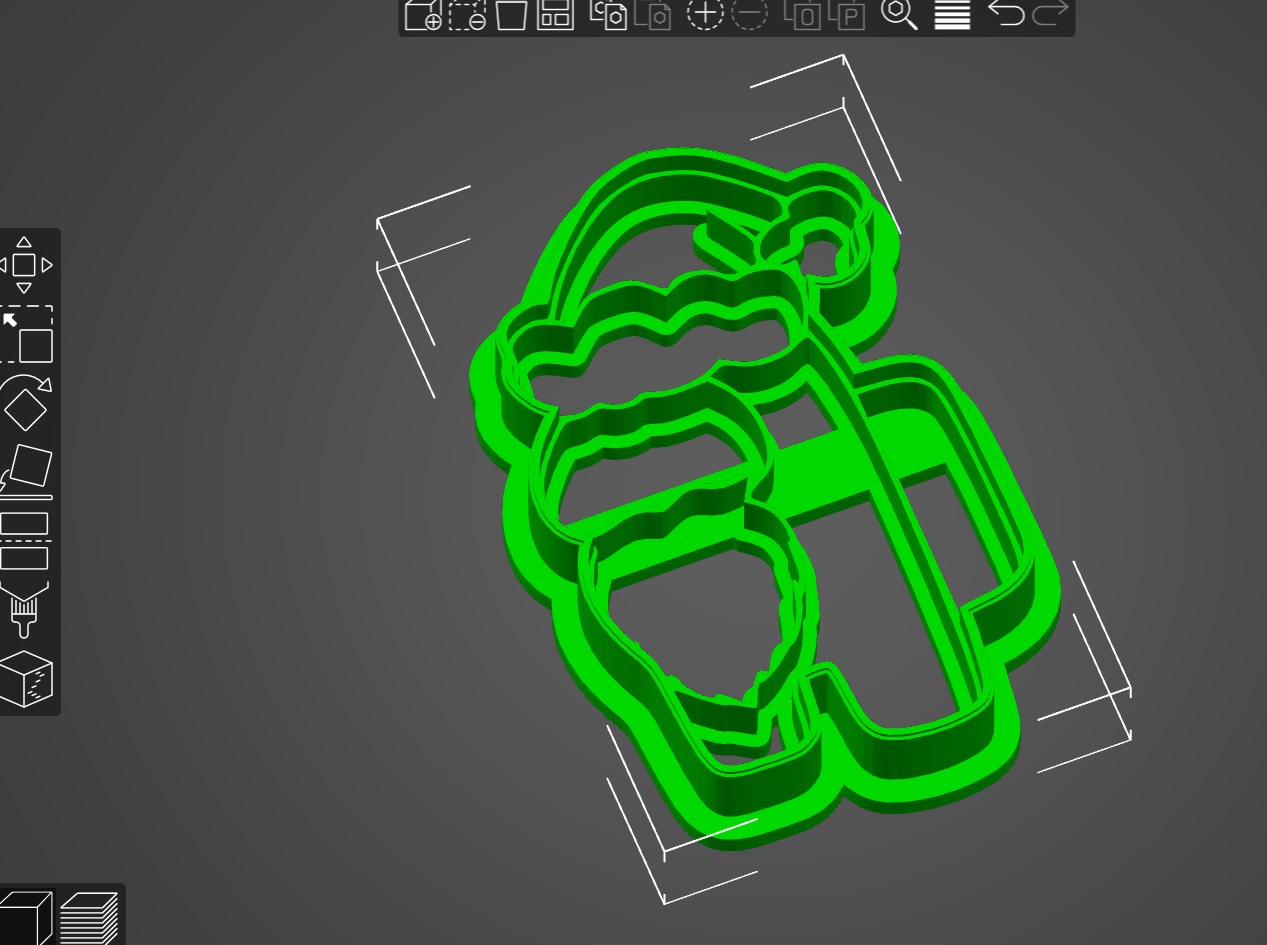Switch to the 3D editor view

26,917
